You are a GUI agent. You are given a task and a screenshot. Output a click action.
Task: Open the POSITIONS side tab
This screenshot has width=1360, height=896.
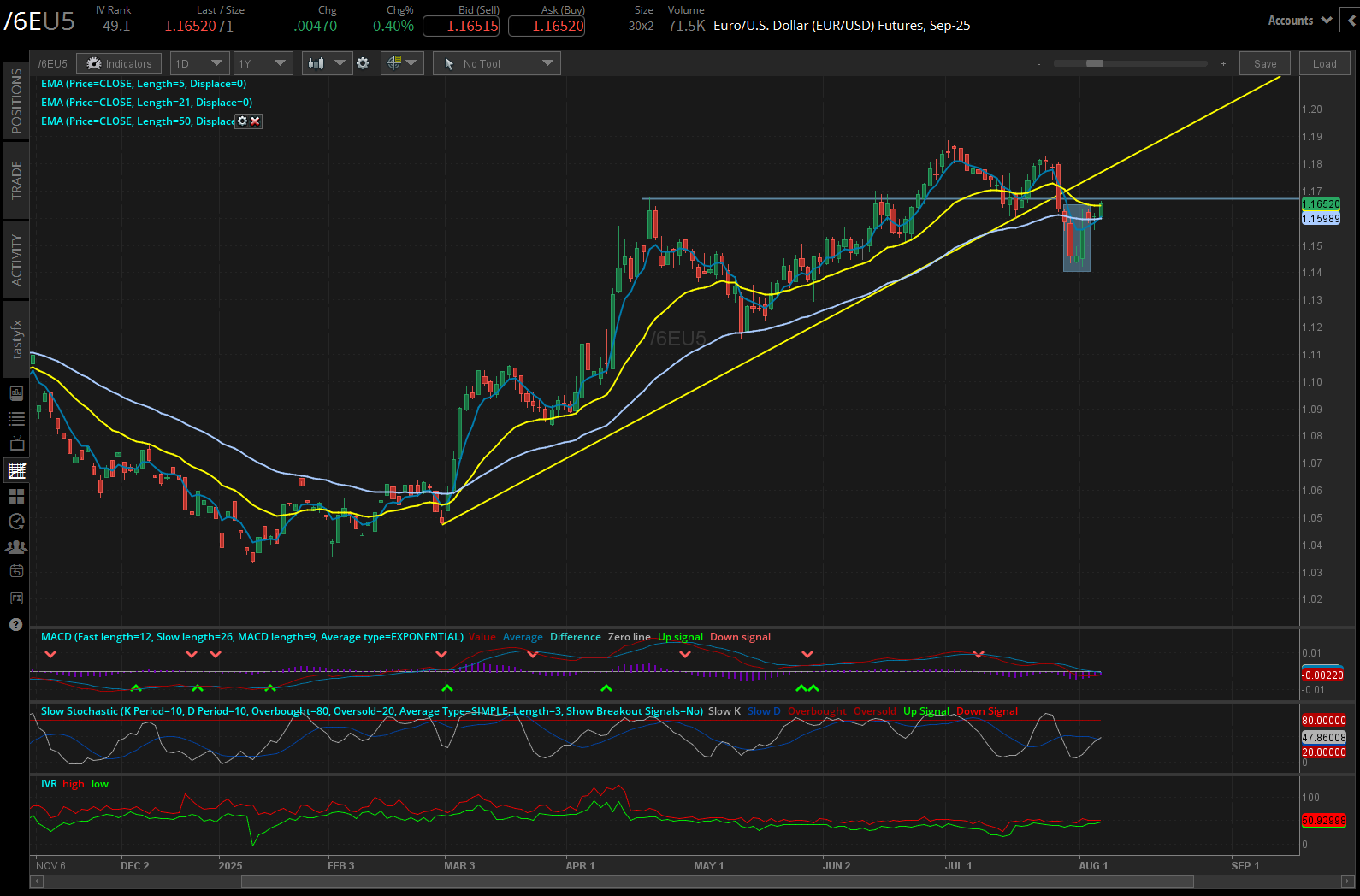[x=16, y=102]
